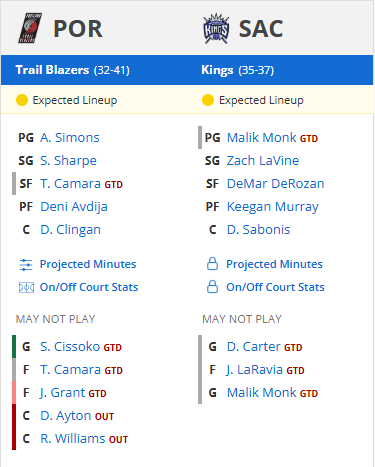Click J. LaRavia in May Not Play list
The image size is (375, 467).
click(x=255, y=370)
